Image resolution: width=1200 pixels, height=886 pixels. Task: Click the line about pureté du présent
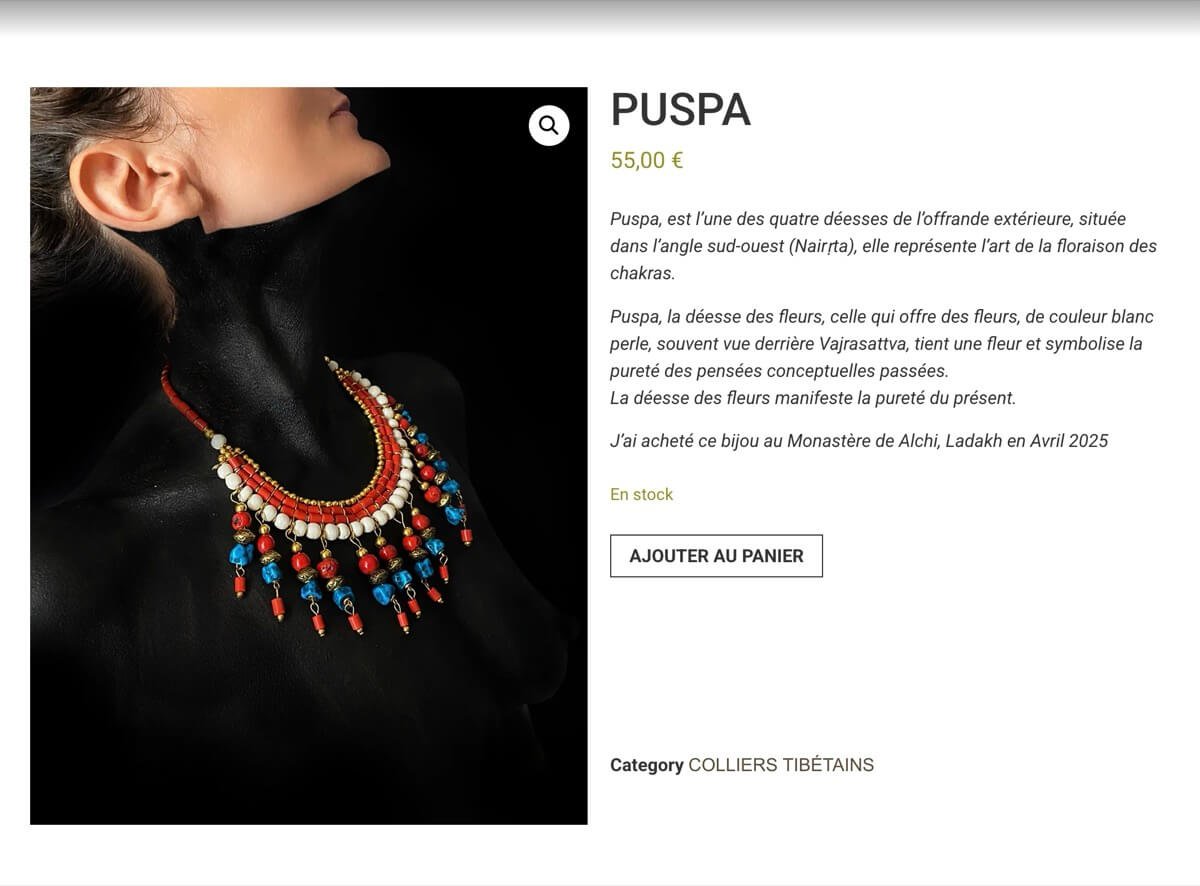(x=812, y=398)
